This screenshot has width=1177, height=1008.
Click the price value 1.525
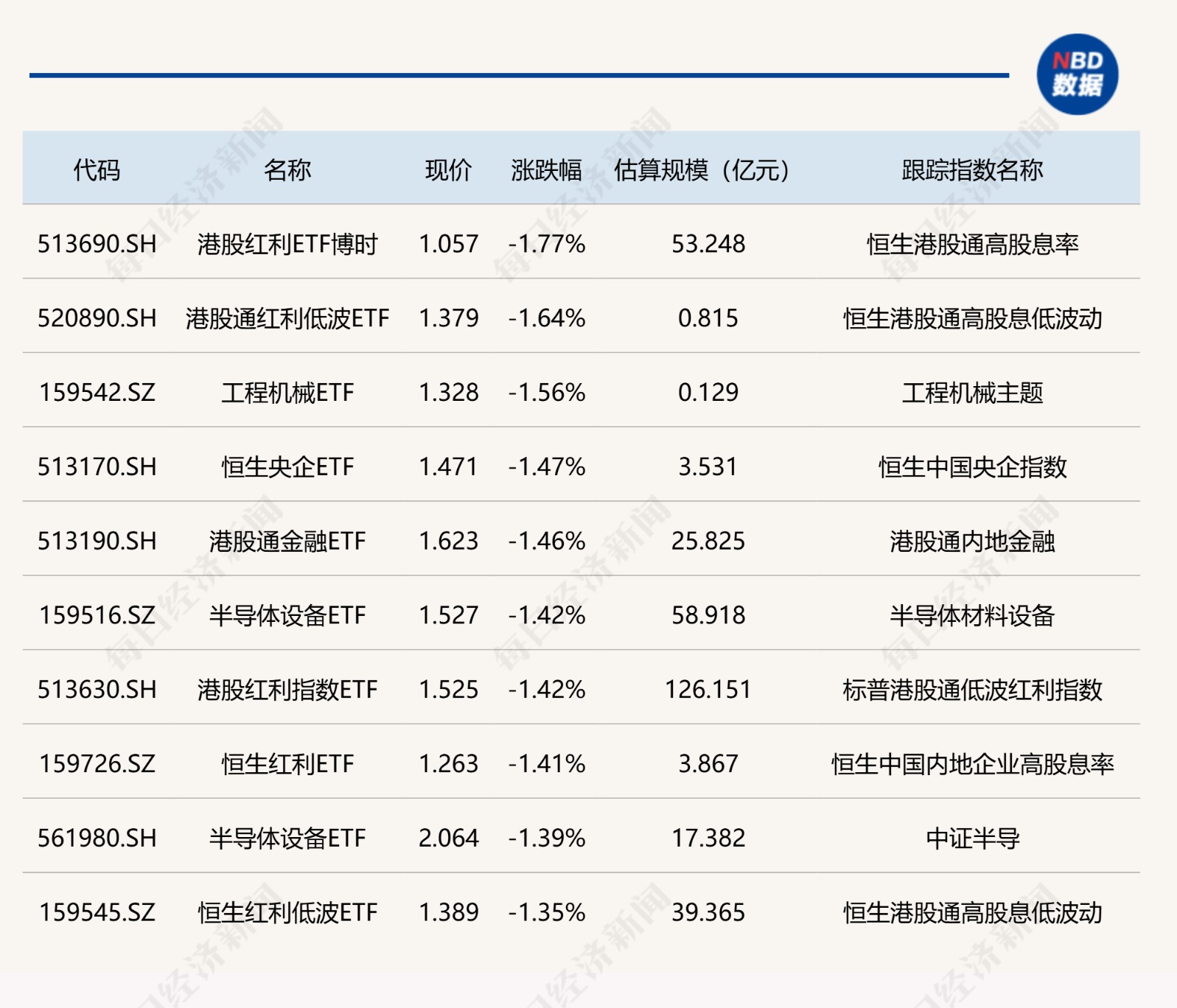(x=448, y=690)
